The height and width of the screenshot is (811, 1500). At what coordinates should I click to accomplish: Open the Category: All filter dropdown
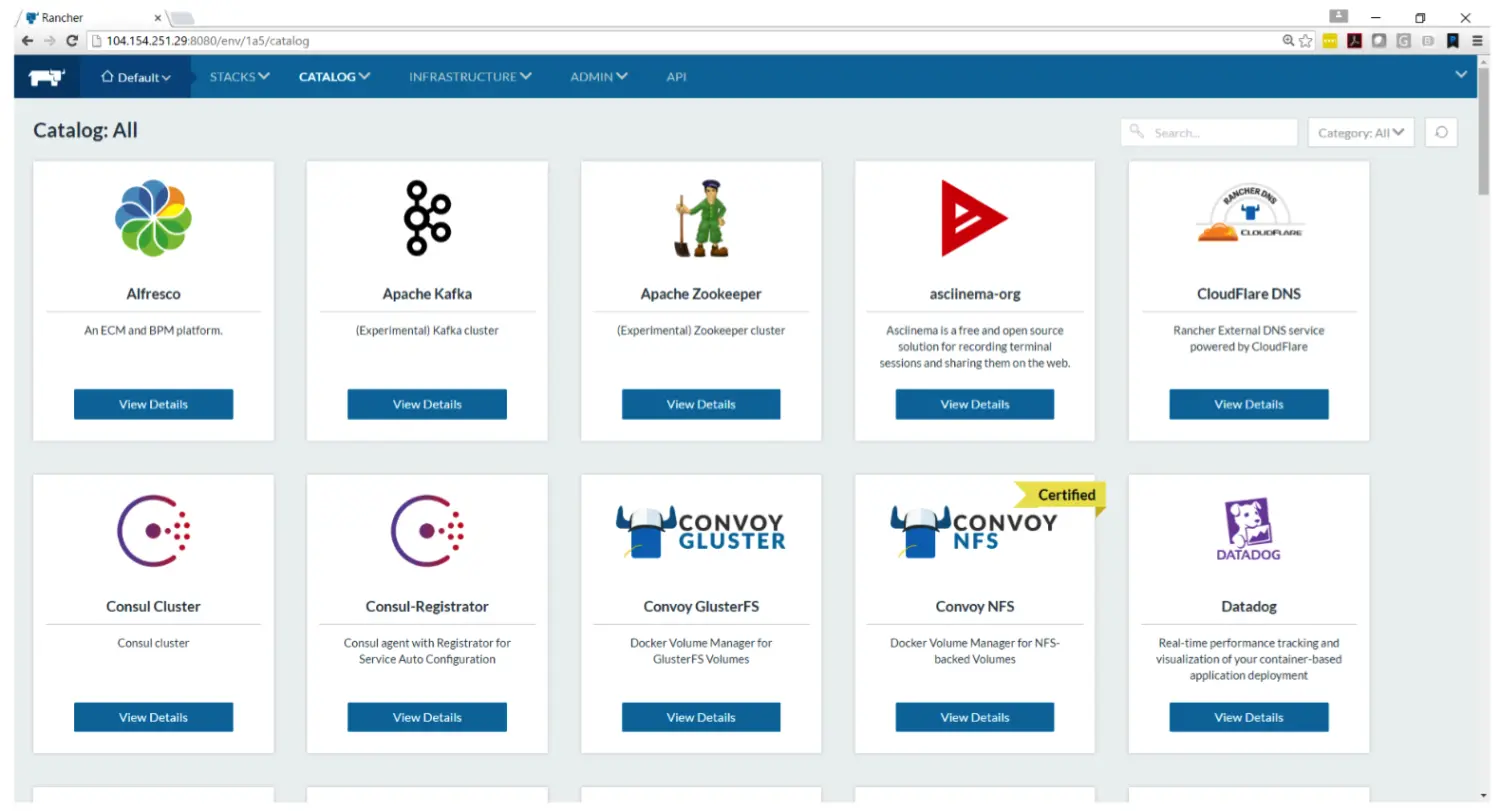(1361, 132)
